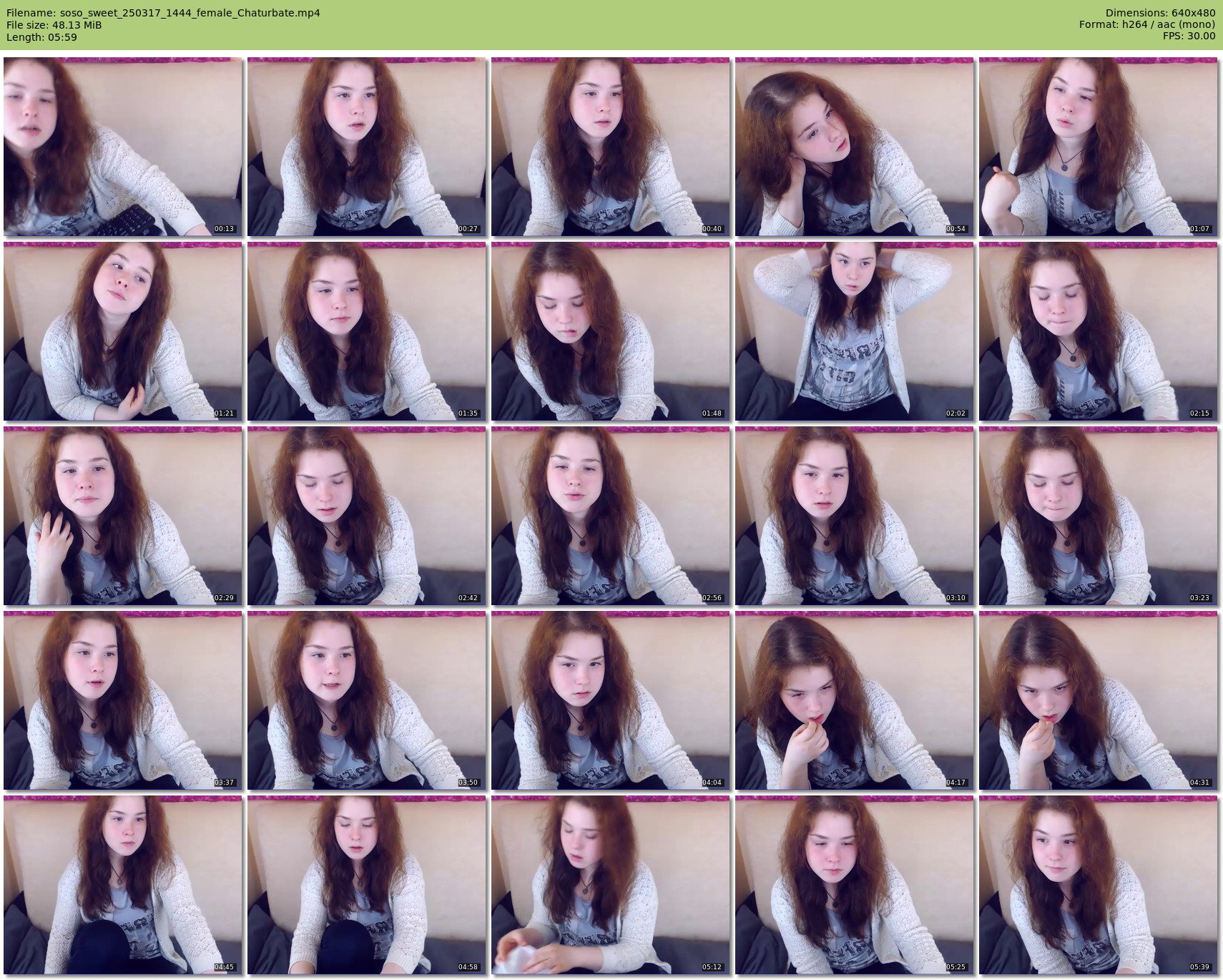Select the "Dimensions: 640x480" text
Image resolution: width=1223 pixels, height=980 pixels.
(x=1160, y=13)
